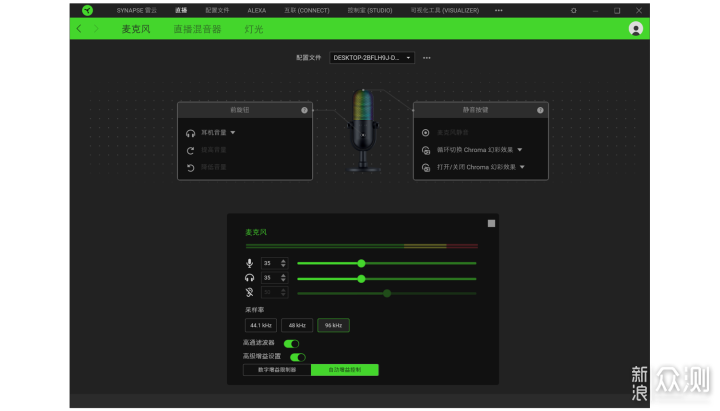720x411 pixels.
Task: Open the 可视化工具 (VISUALIZER) module
Action: (x=445, y=10)
